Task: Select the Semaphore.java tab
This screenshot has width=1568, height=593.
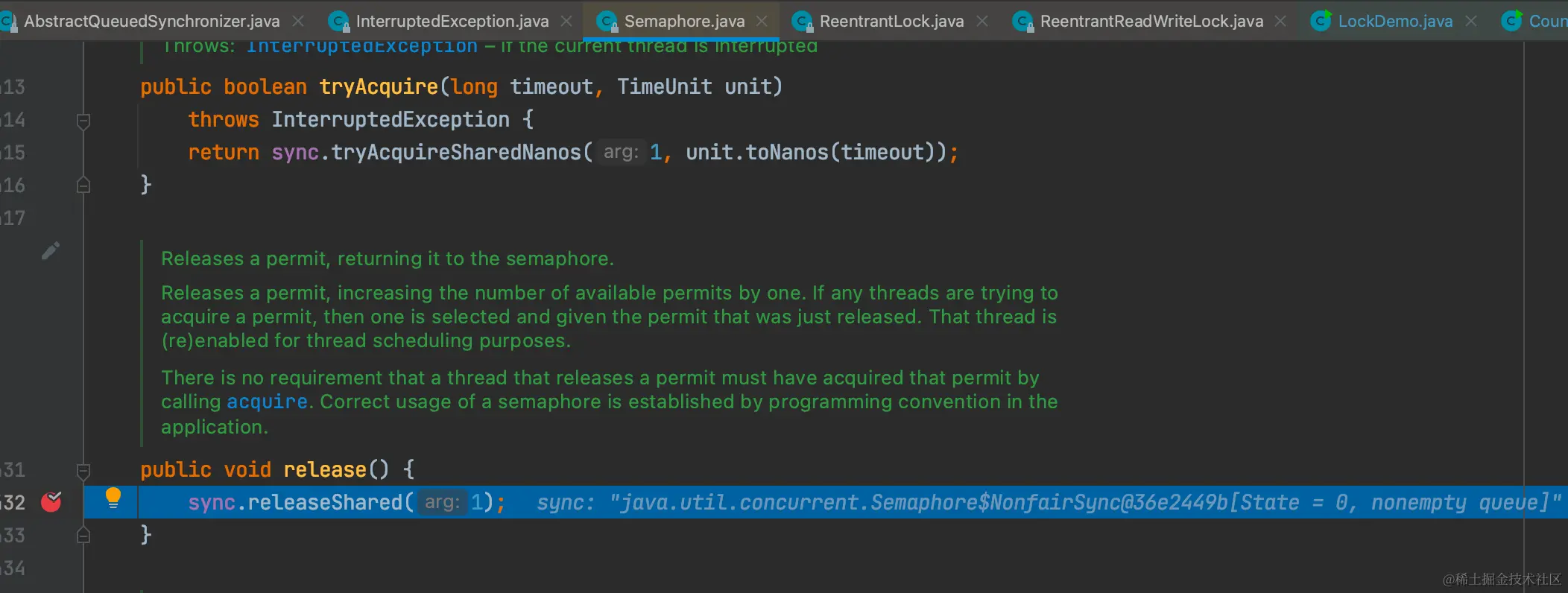Action: [x=684, y=21]
